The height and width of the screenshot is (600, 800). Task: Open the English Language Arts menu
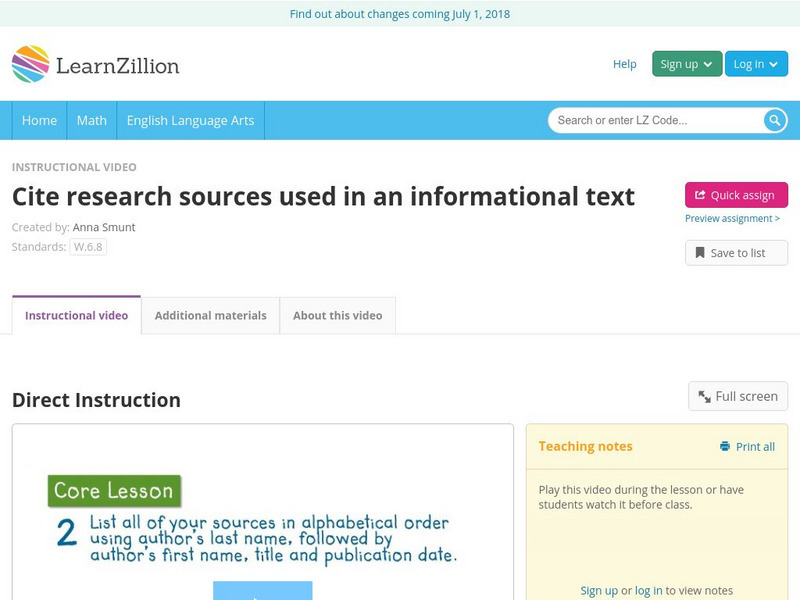[x=190, y=120]
